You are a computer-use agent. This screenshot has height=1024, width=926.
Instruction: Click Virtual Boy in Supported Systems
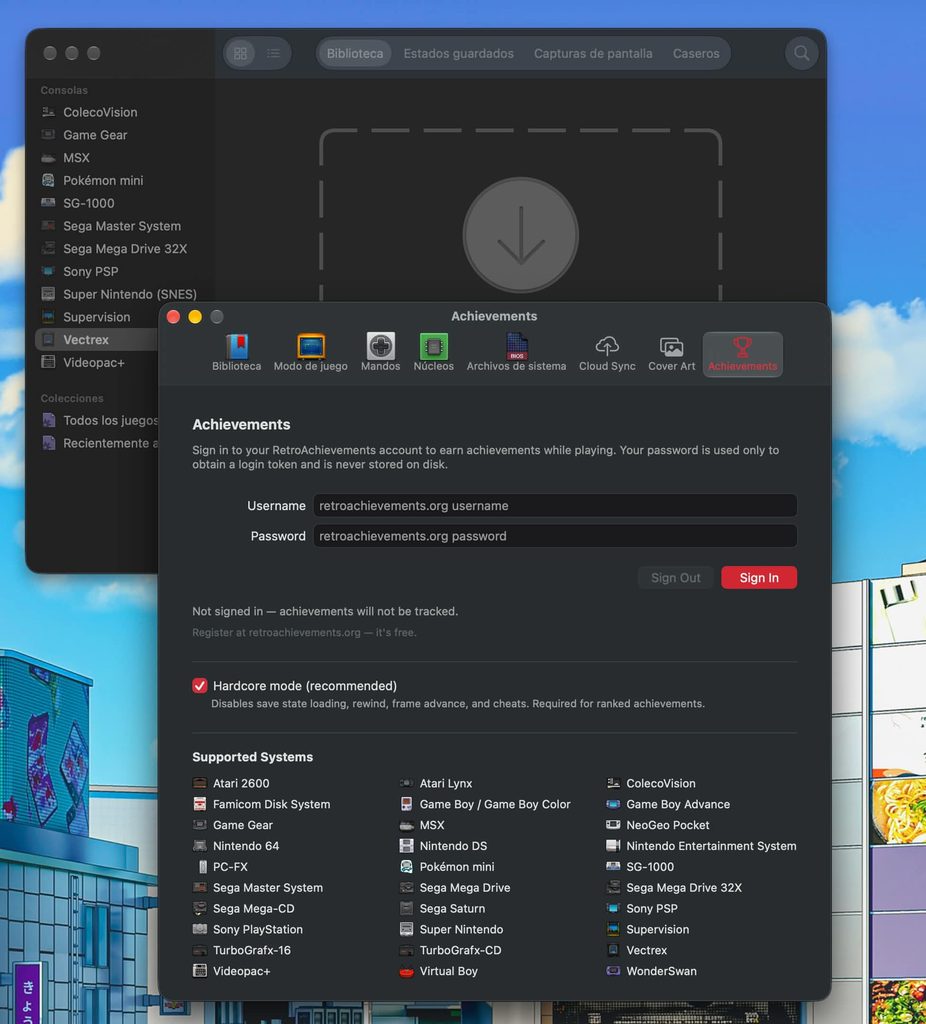pos(438,971)
